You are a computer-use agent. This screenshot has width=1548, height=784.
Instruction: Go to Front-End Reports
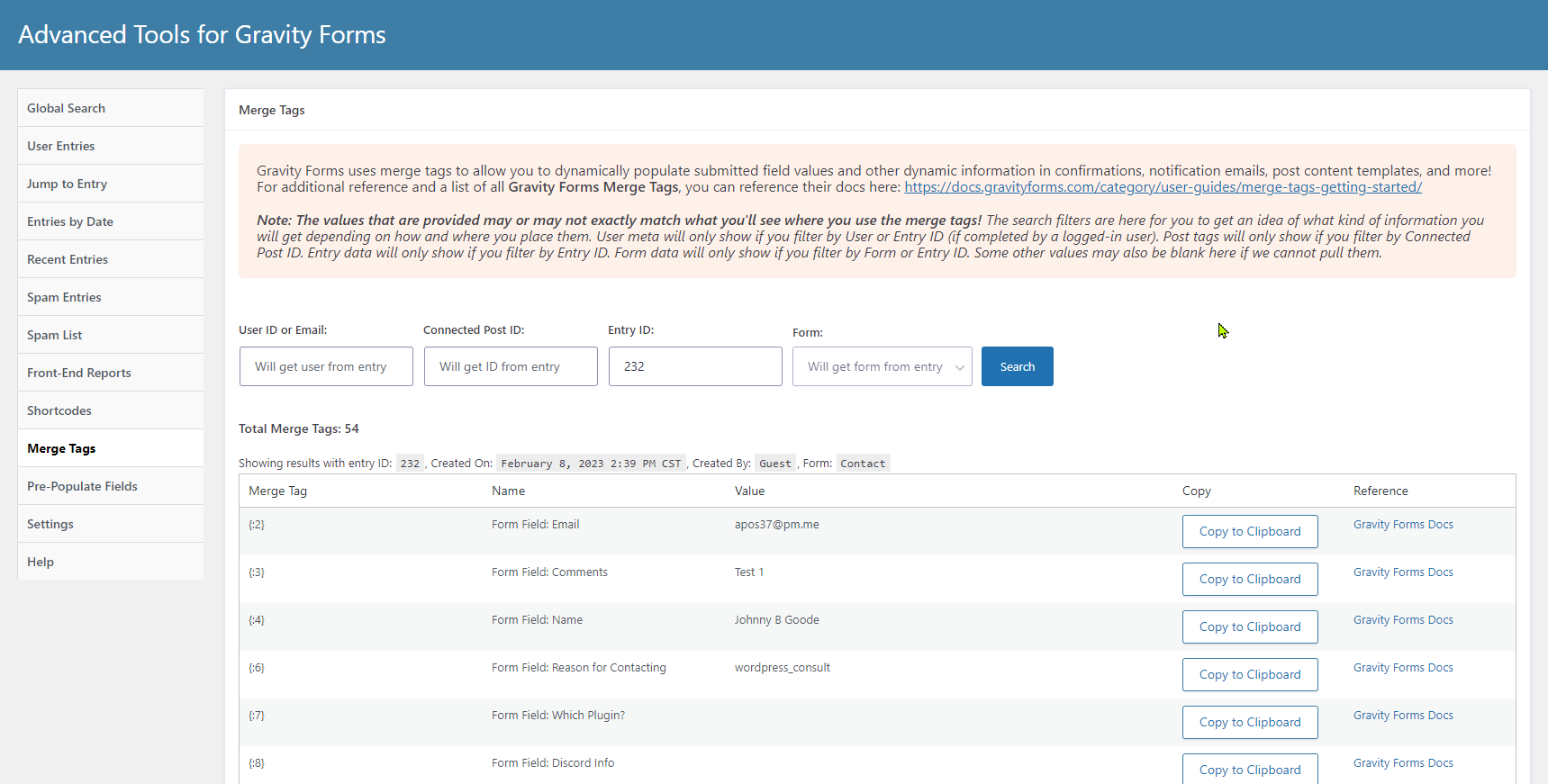click(x=110, y=373)
